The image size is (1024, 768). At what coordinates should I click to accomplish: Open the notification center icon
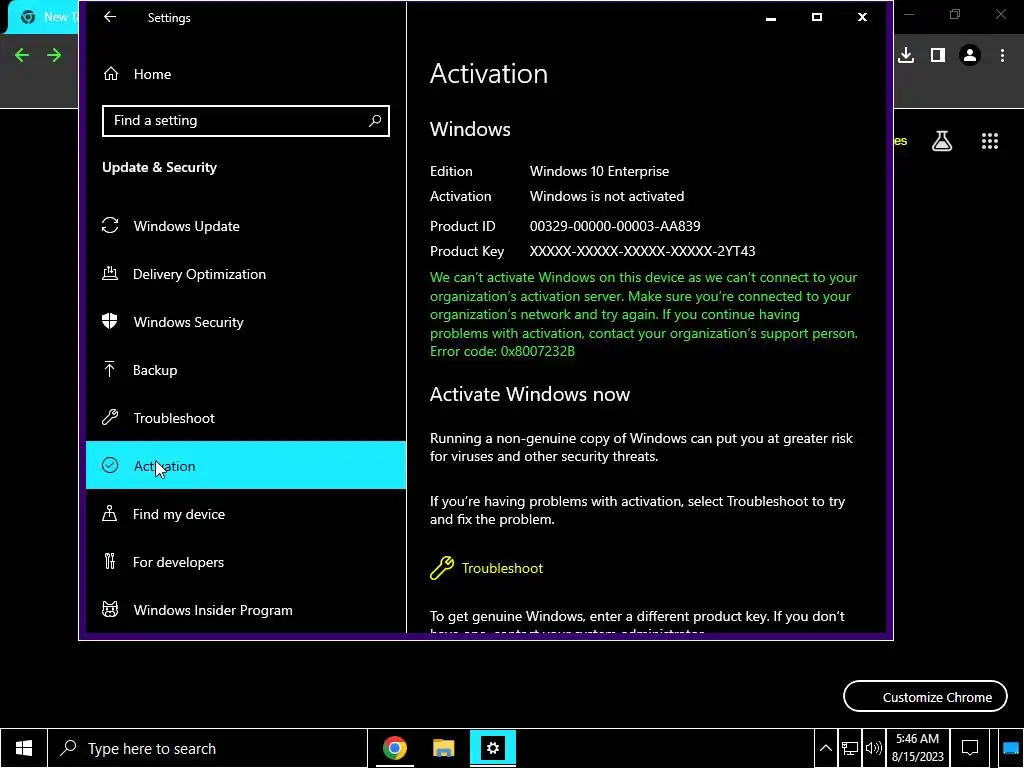(x=970, y=748)
